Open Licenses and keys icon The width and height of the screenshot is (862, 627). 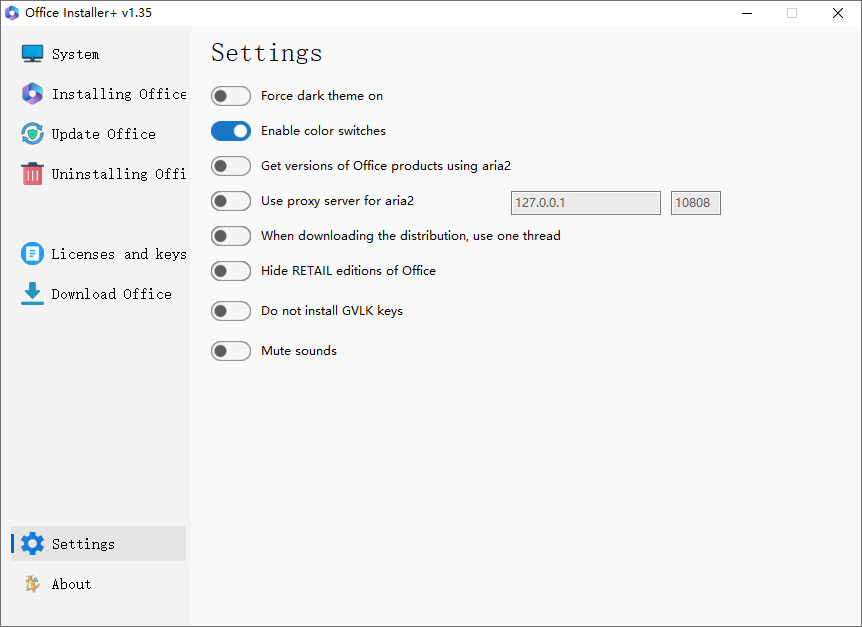32,254
